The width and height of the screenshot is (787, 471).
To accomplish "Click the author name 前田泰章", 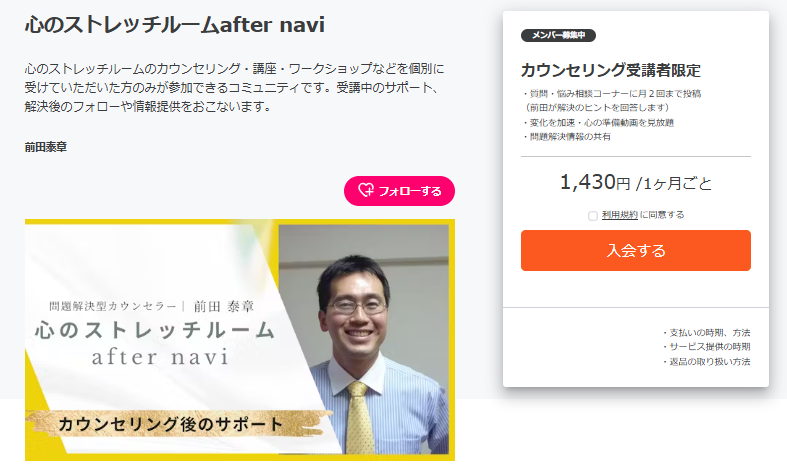I will (x=46, y=147).
